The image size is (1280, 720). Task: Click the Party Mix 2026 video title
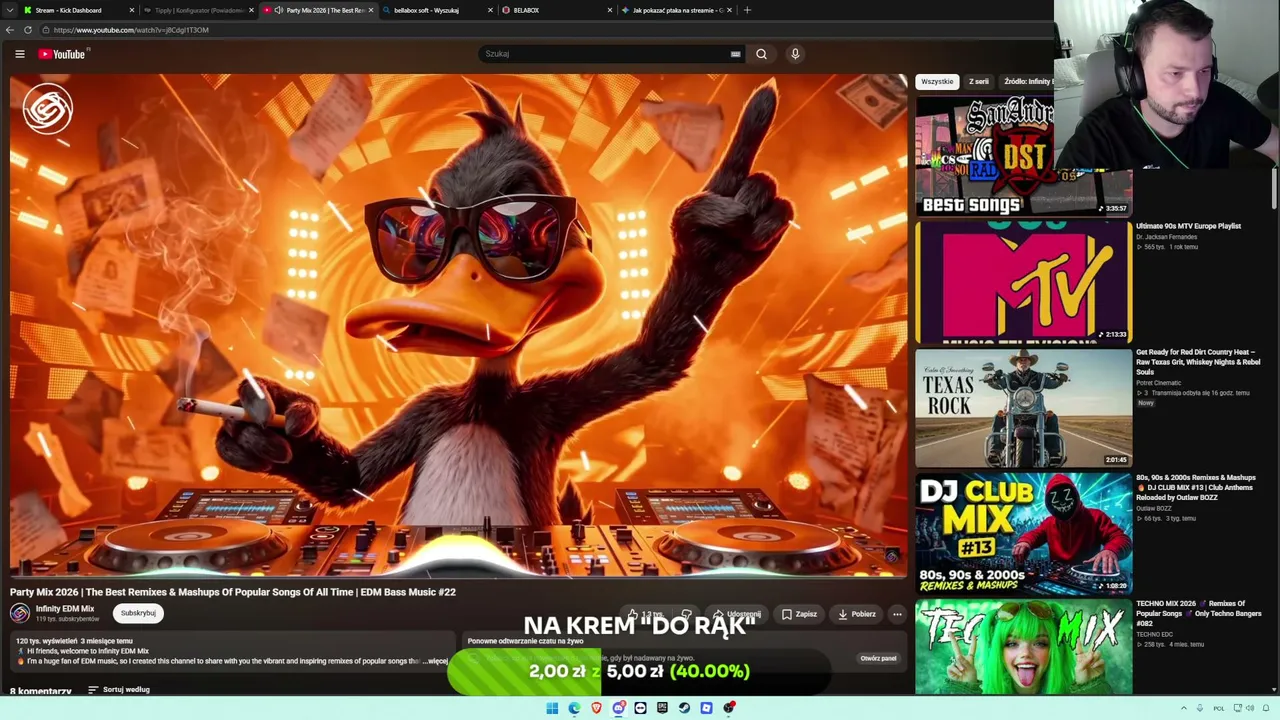(233, 592)
